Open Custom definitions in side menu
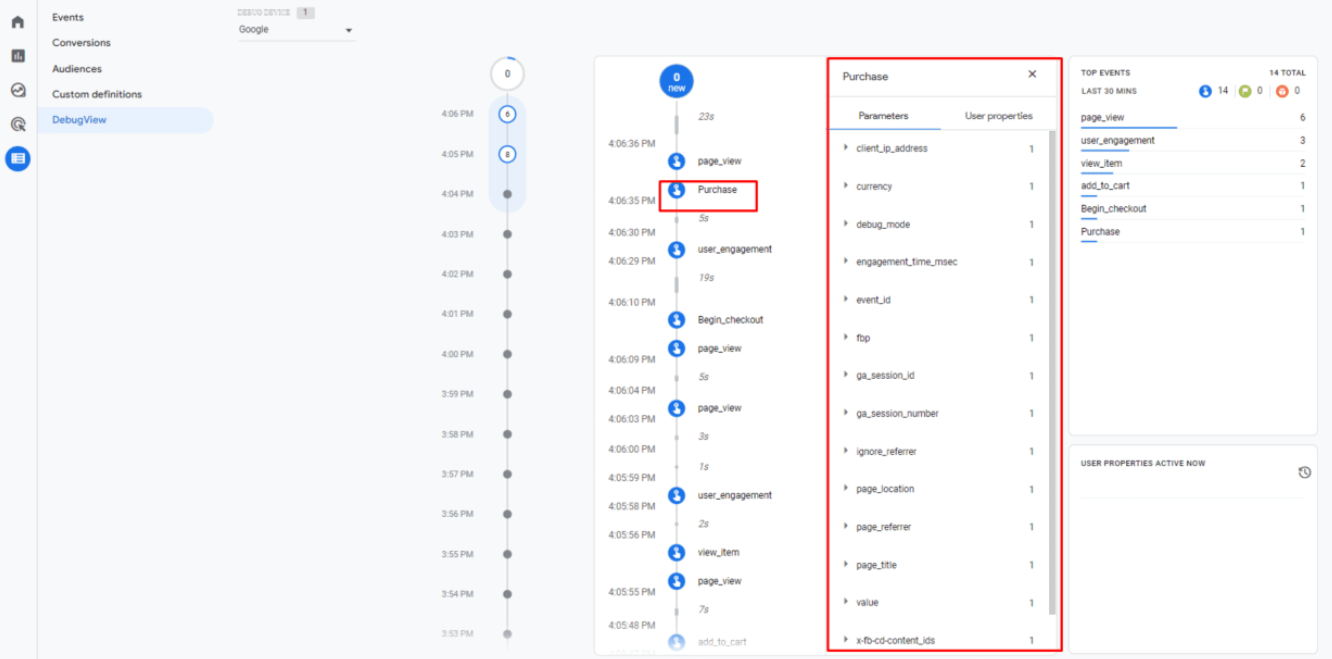 click(x=97, y=94)
